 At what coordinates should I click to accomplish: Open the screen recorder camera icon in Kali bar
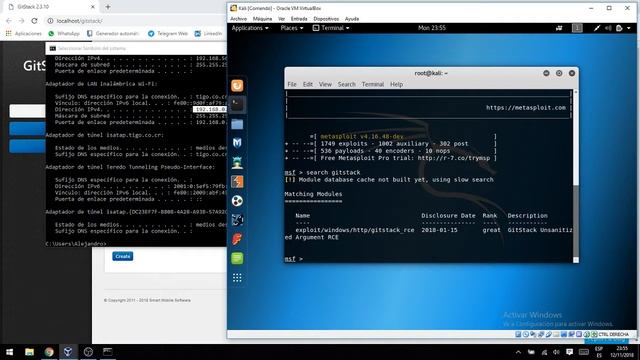coord(559,28)
